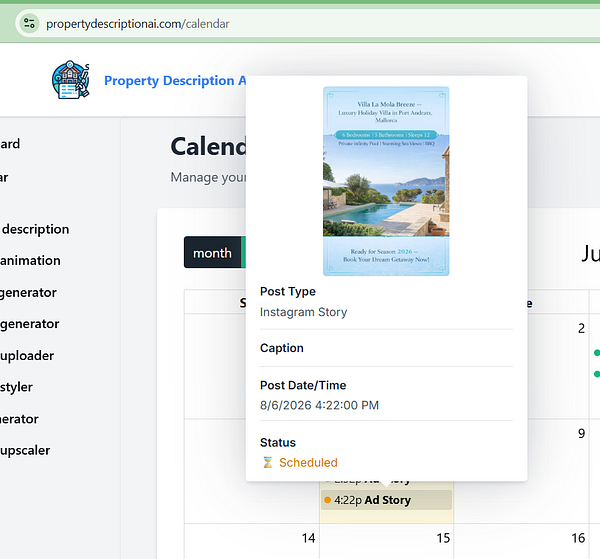This screenshot has height=559, width=600.
Task: Click calendar day number 9
Action: click(582, 434)
